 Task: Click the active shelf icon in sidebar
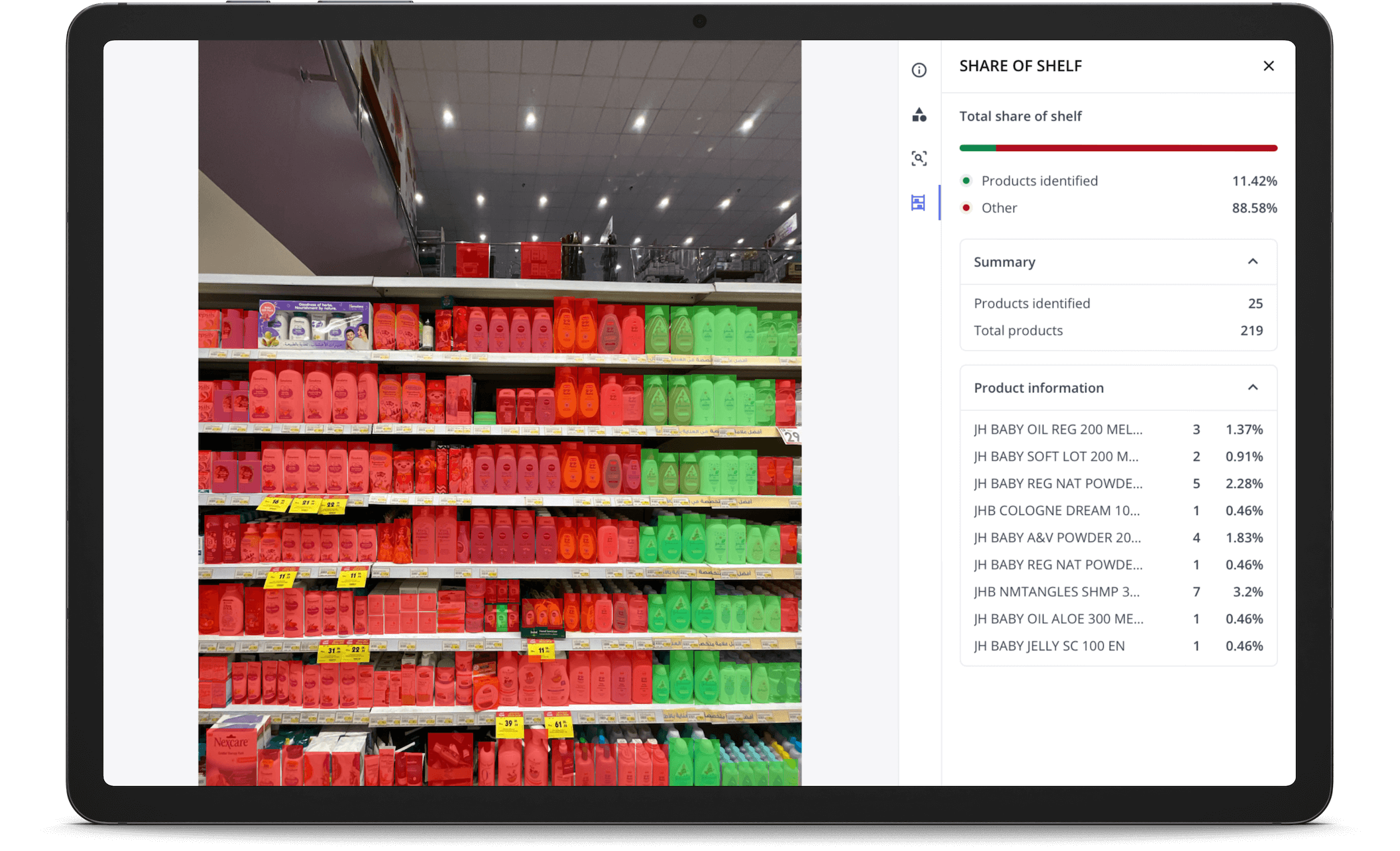(x=919, y=203)
